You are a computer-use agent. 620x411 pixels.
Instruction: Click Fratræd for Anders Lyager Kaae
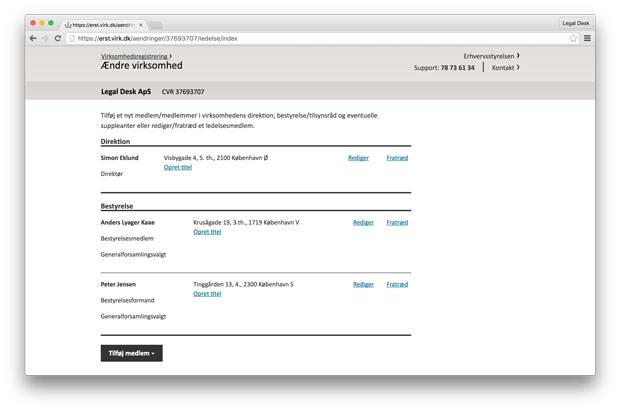(397, 223)
